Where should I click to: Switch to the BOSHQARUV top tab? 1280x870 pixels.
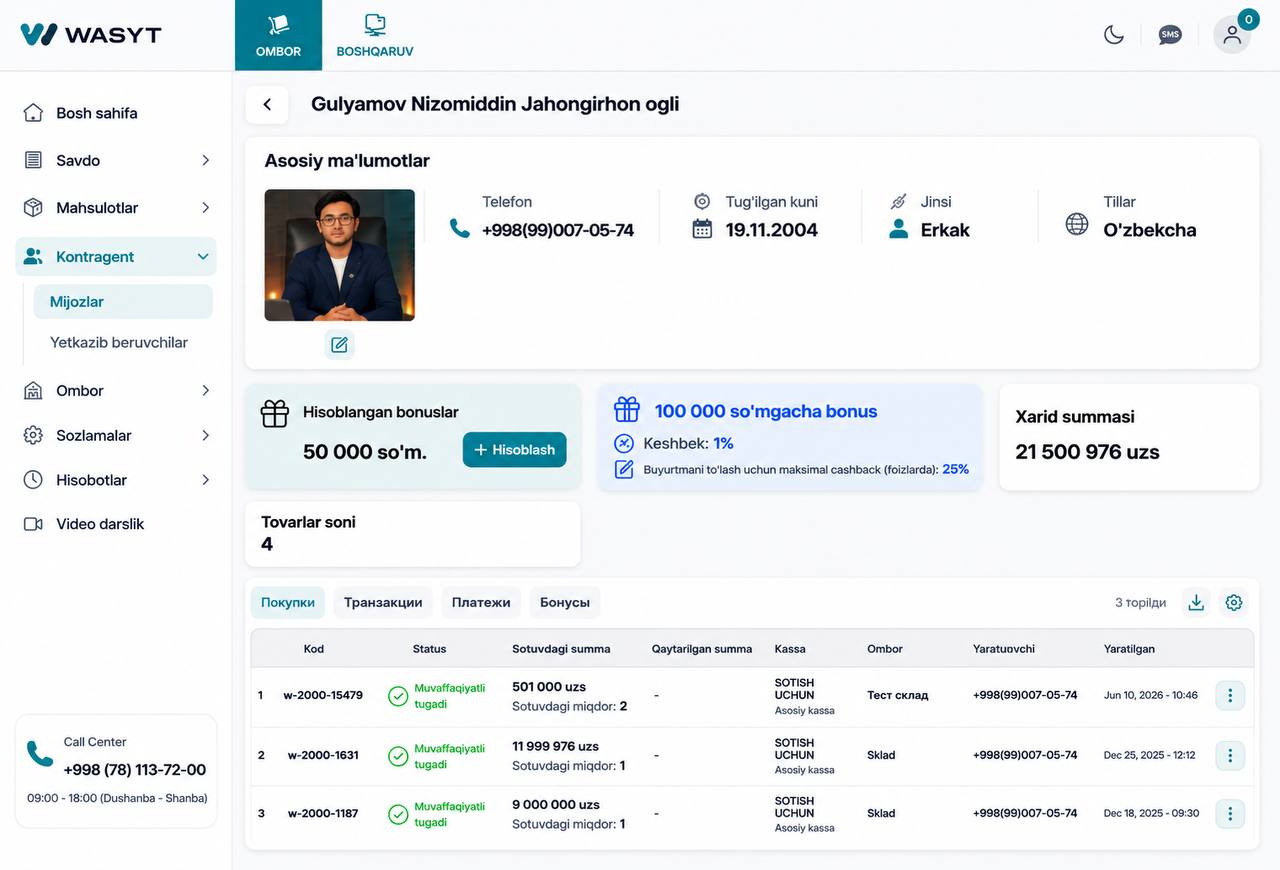[375, 35]
